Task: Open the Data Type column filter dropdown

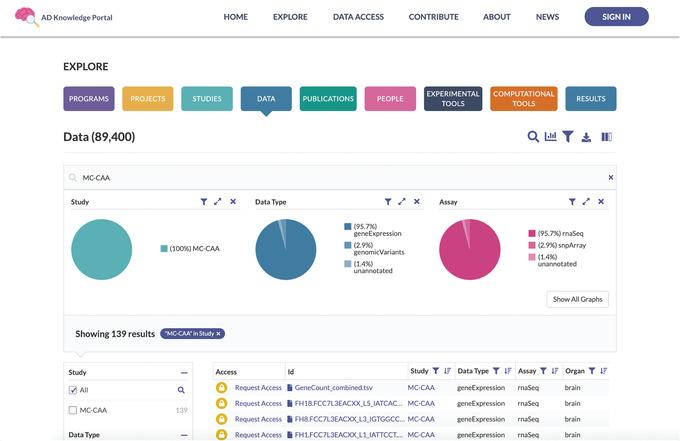Action: pyautogui.click(x=496, y=371)
